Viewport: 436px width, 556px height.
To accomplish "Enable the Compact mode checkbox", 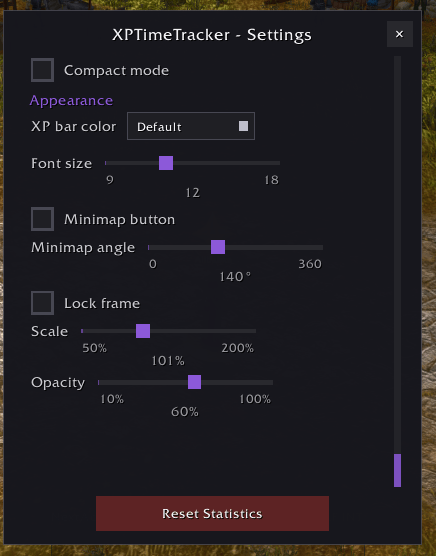I will pos(43,70).
